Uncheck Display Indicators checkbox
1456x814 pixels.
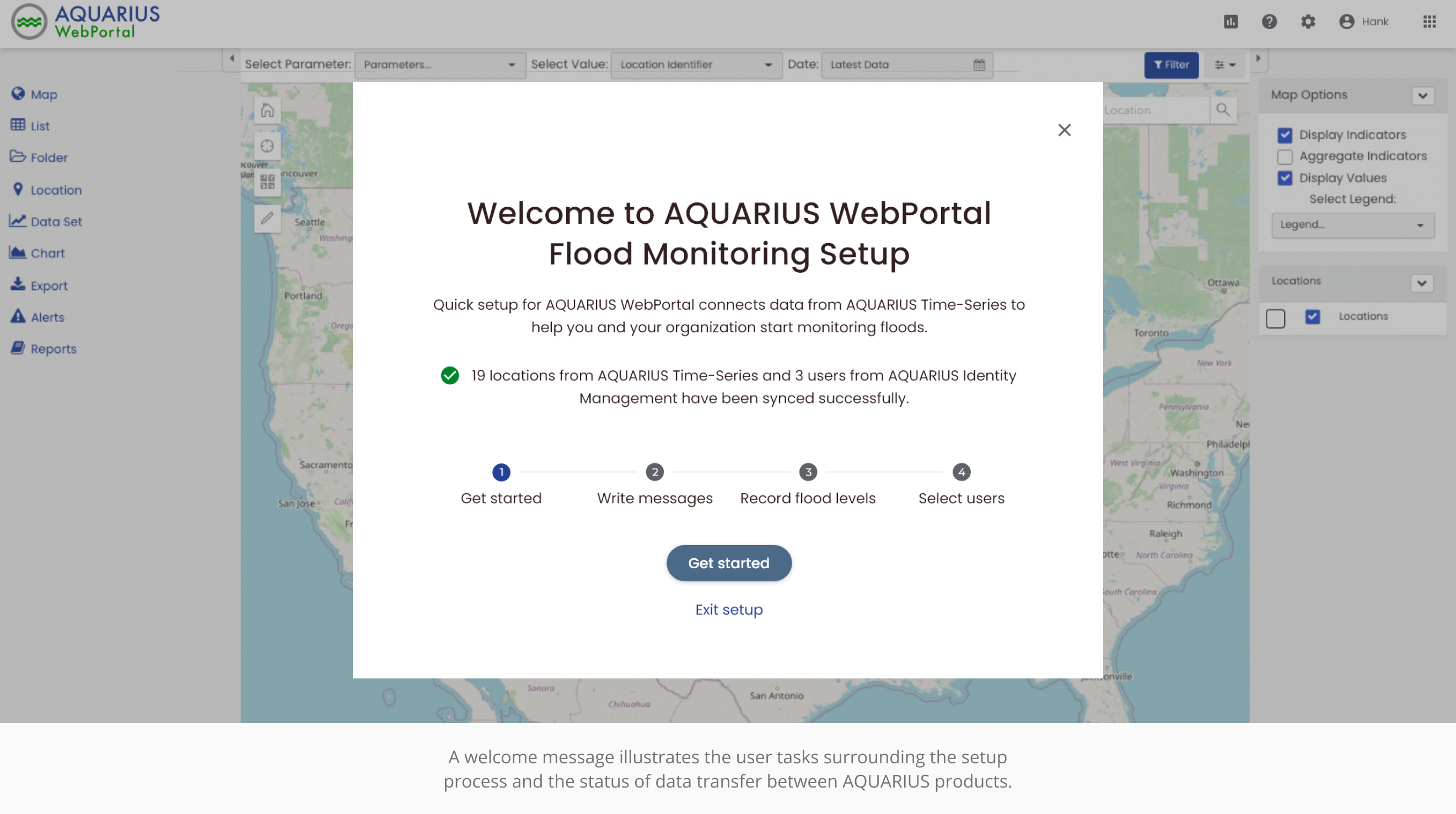pos(1284,135)
